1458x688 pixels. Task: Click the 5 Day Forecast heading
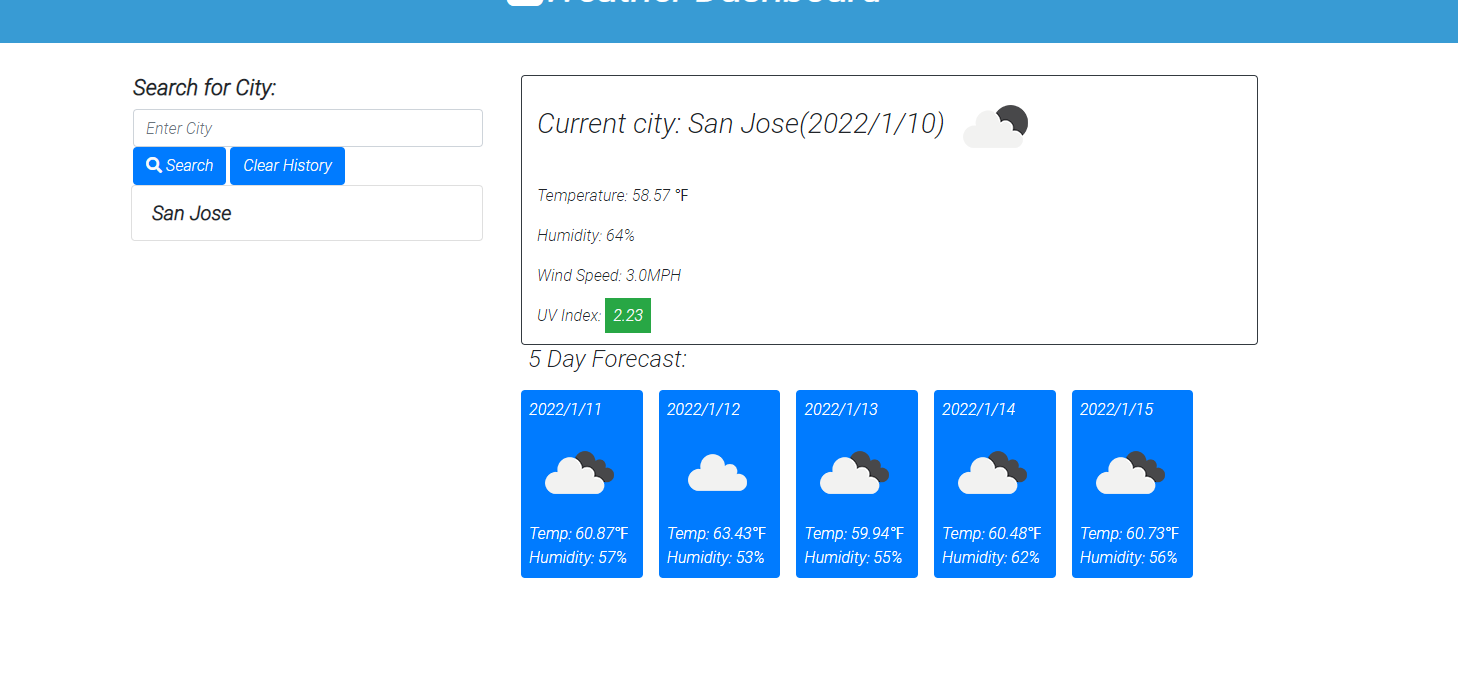pos(608,359)
